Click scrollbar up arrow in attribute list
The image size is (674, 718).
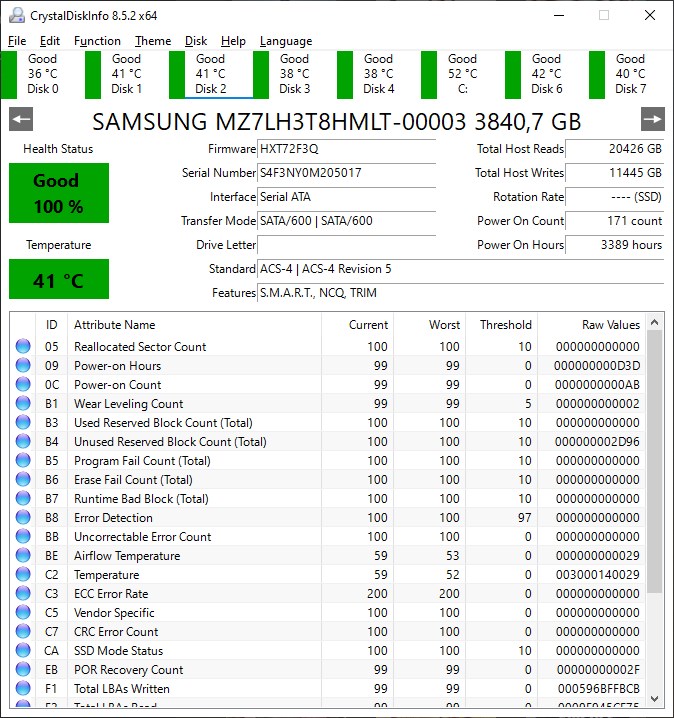[x=654, y=322]
